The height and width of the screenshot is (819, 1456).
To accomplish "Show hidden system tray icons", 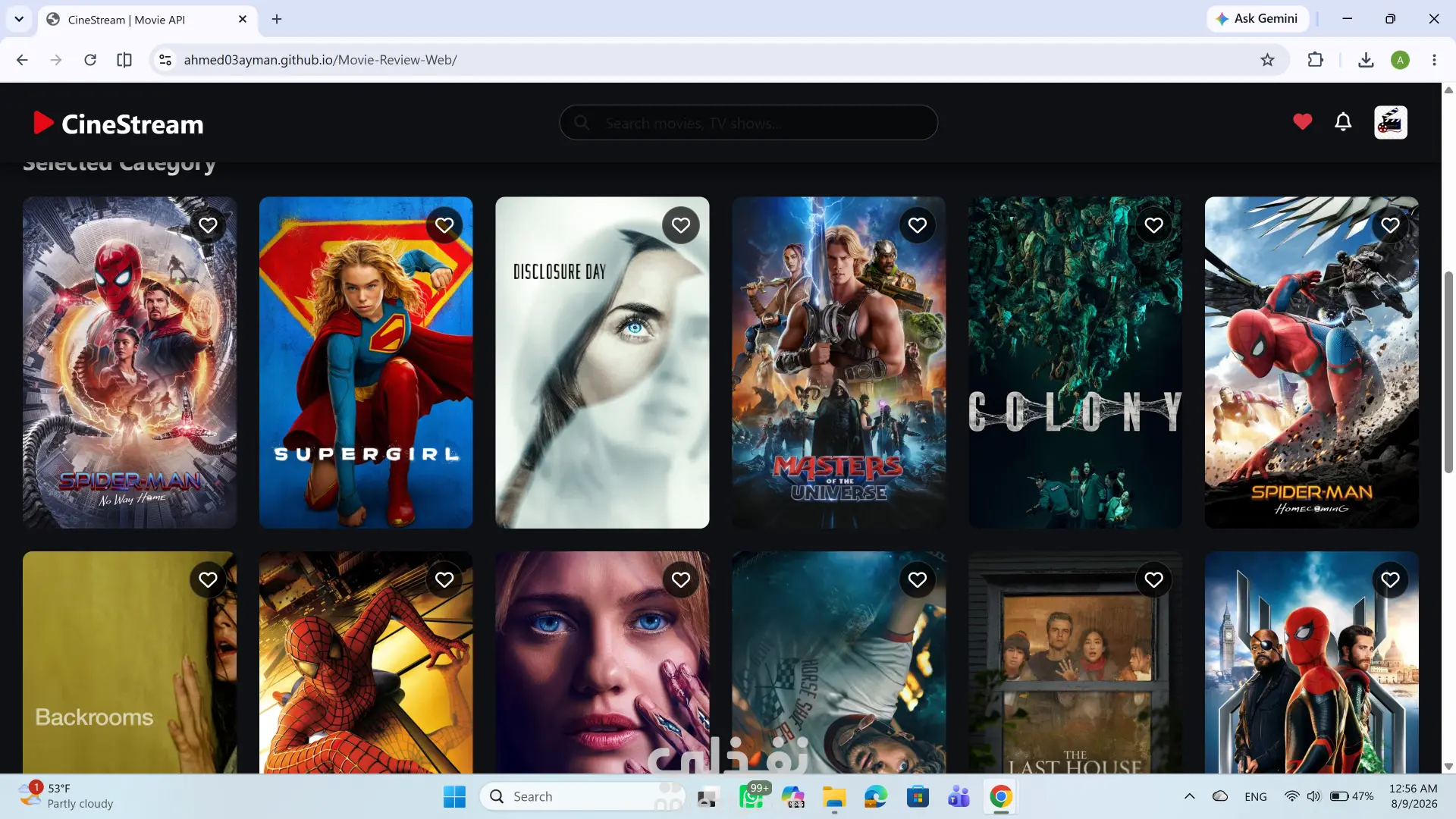I will tap(1189, 796).
